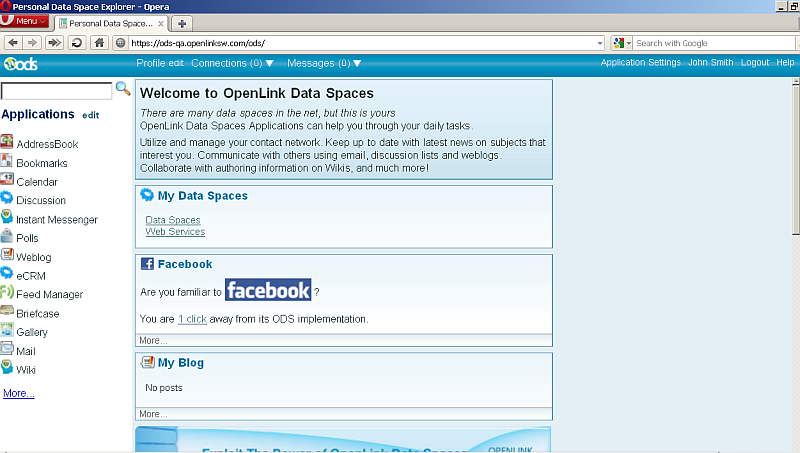Open a new browser tab

pos(182,23)
